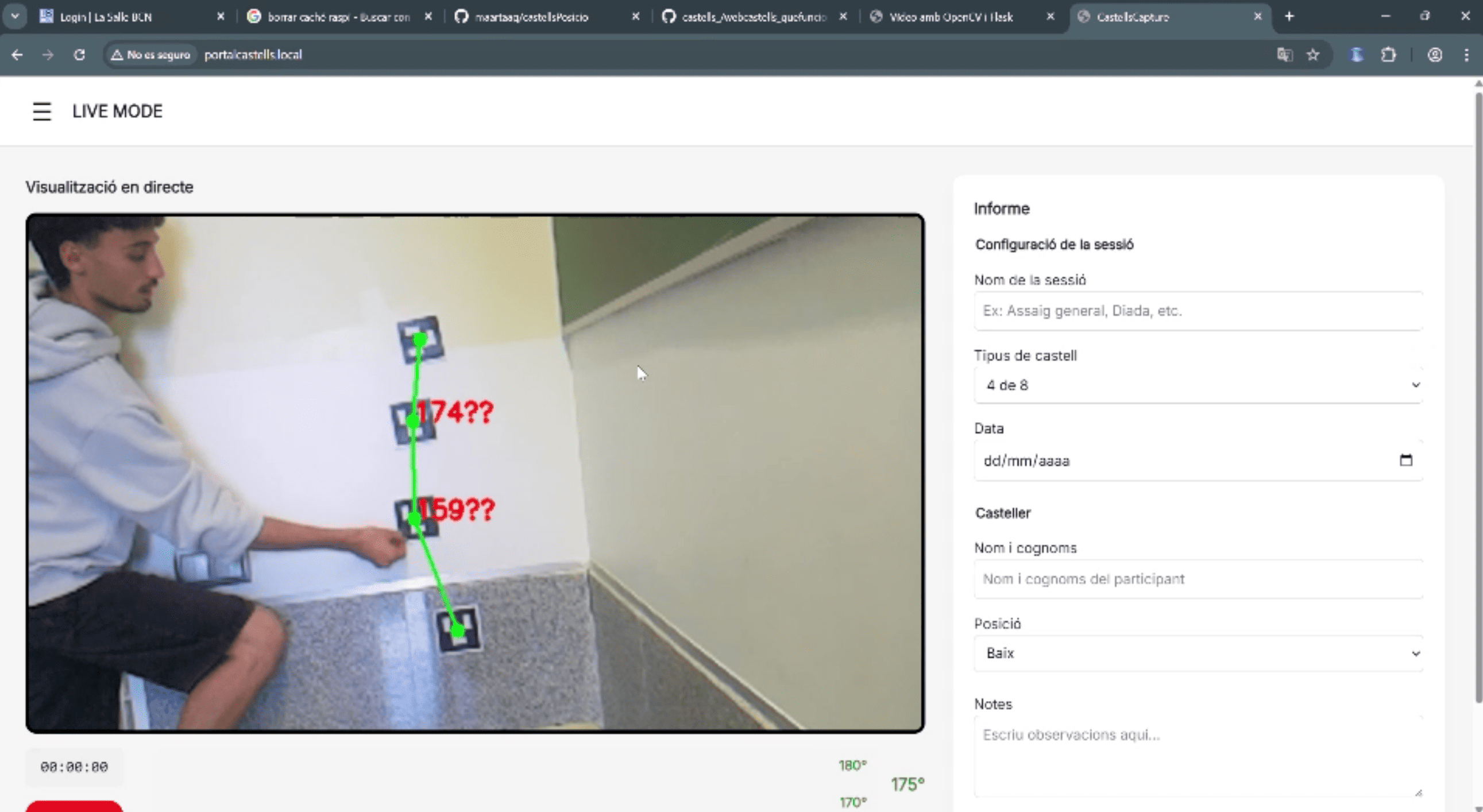Open the Chrome profile icon
The image size is (1483, 812).
(x=1435, y=55)
